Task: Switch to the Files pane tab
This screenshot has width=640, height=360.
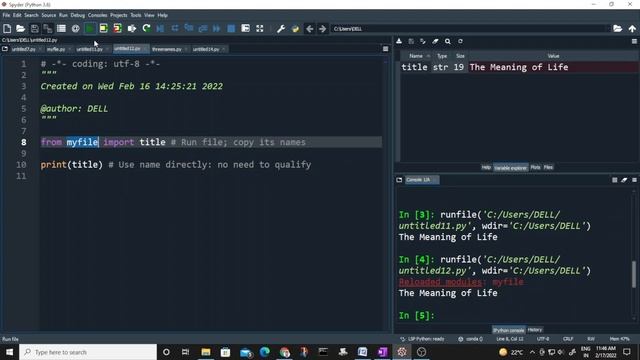Action: click(548, 167)
